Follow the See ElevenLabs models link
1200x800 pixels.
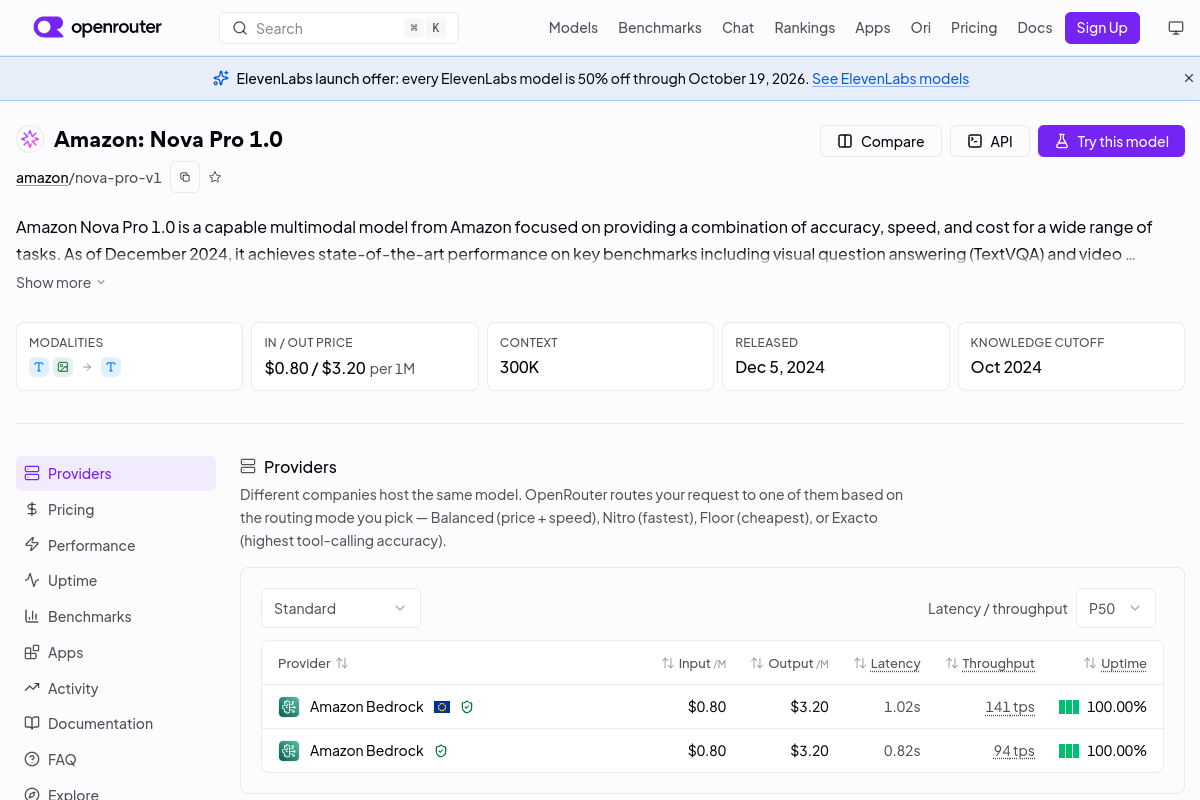pos(890,79)
